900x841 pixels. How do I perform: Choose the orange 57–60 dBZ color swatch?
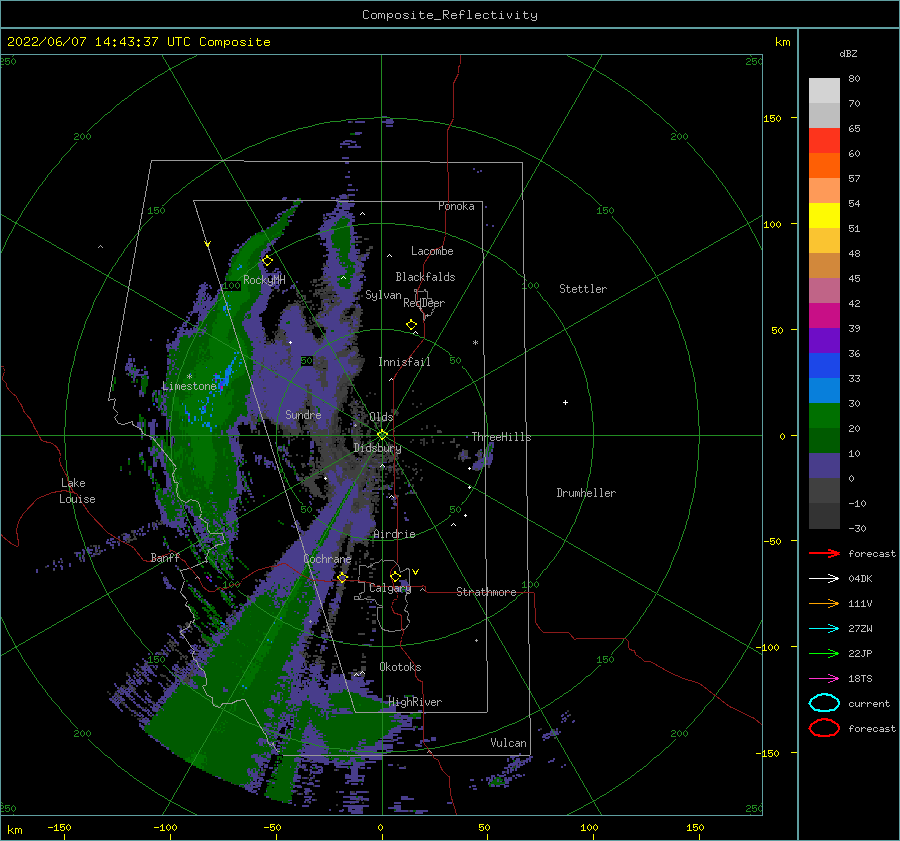pos(824,166)
